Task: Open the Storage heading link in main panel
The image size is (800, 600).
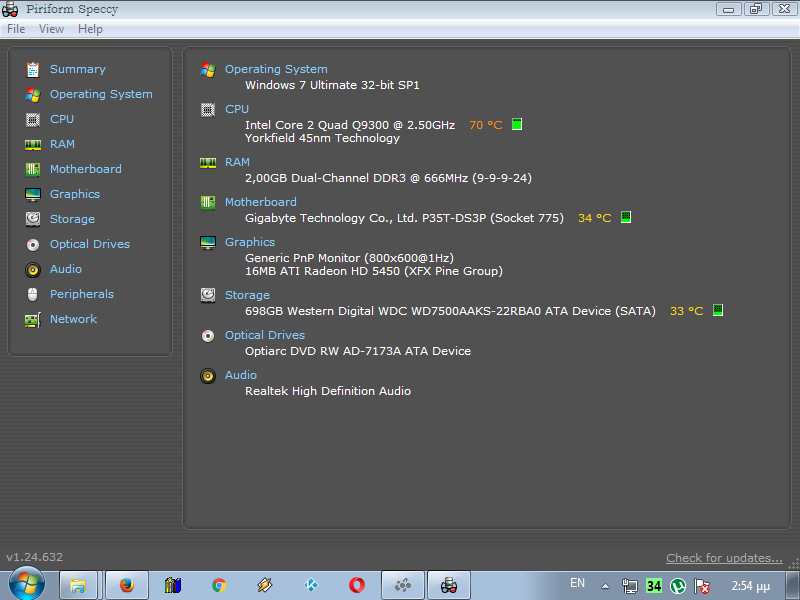Action: click(247, 295)
